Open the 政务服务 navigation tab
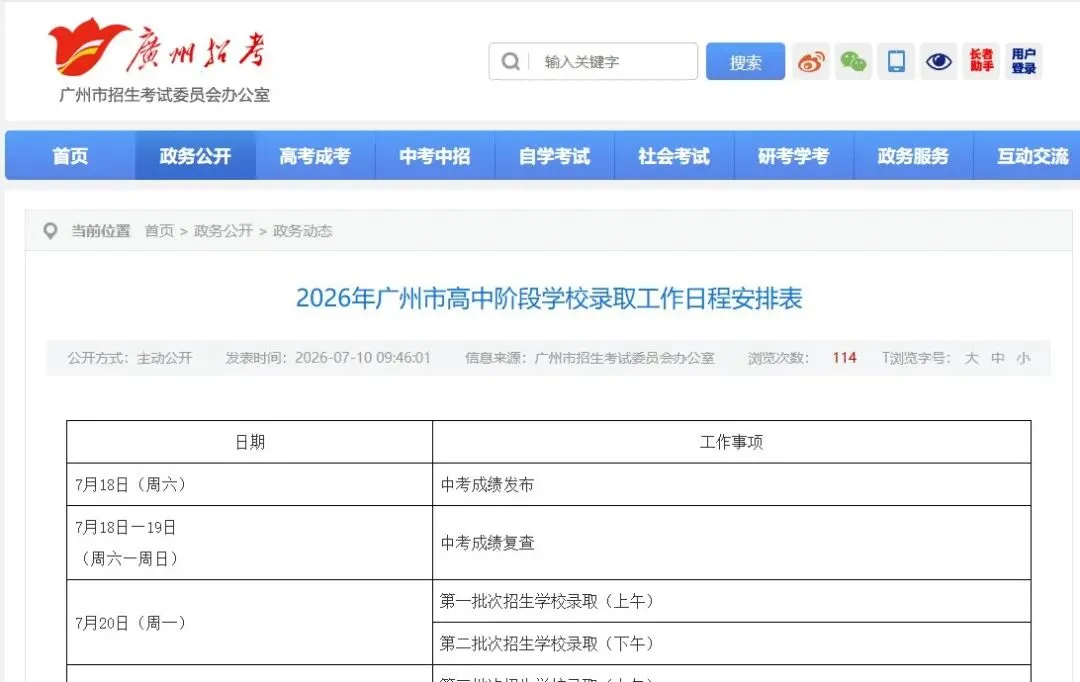Screen dimensions: 1080x682 913,156
